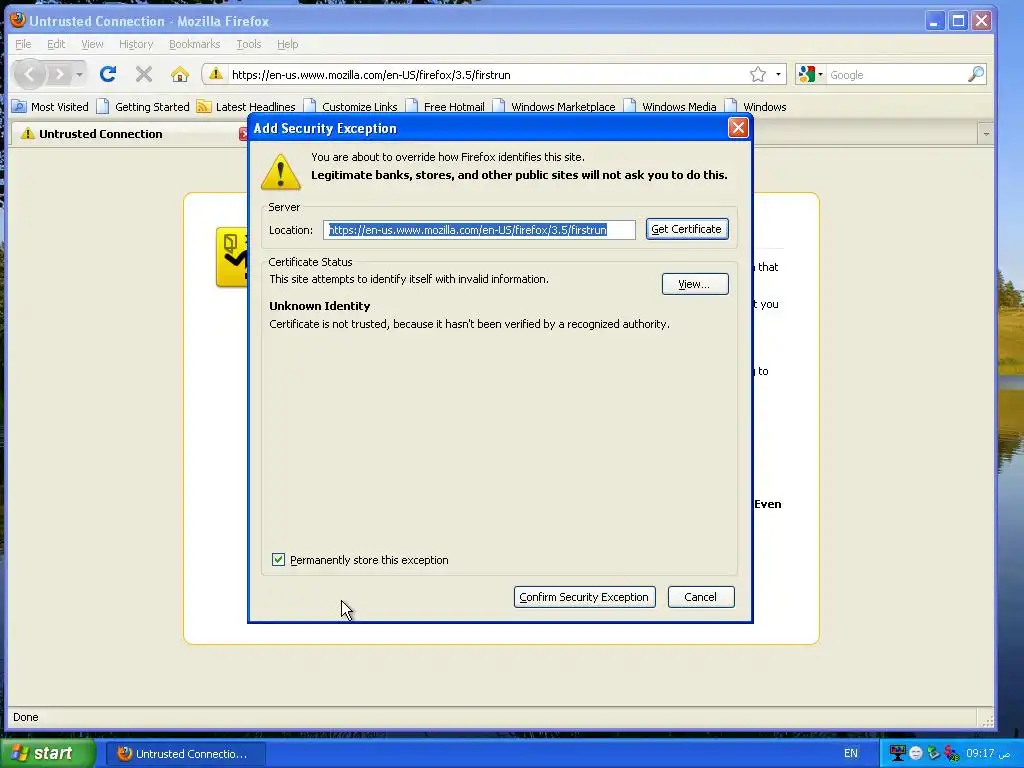The image size is (1024, 768).
Task: Click the warning site identity icon in address bar
Action: (216, 74)
